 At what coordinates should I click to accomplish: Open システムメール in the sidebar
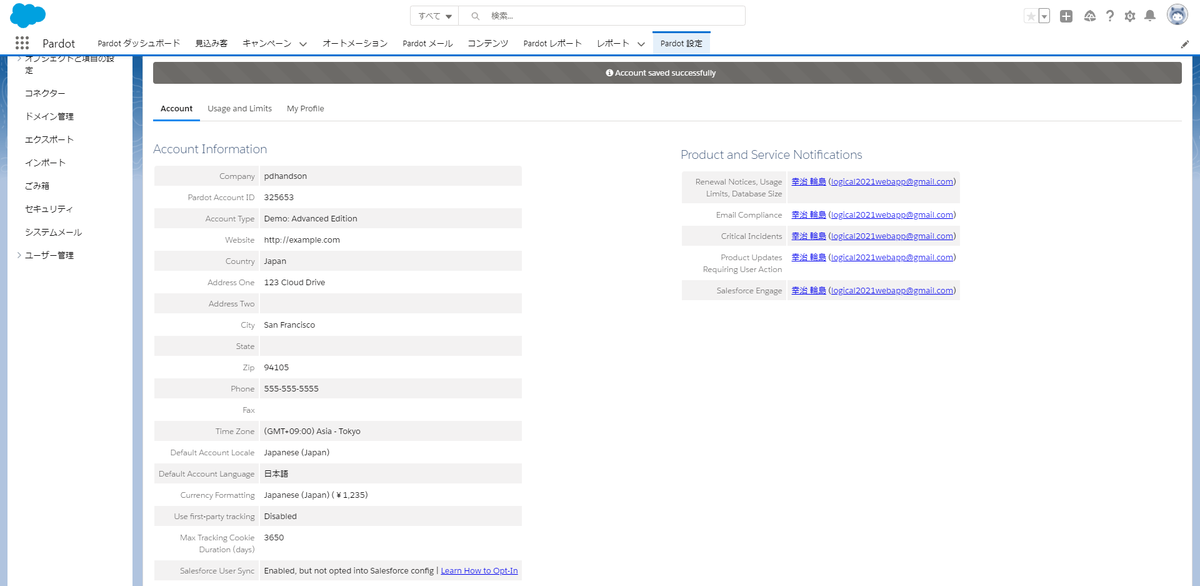[x=53, y=232]
